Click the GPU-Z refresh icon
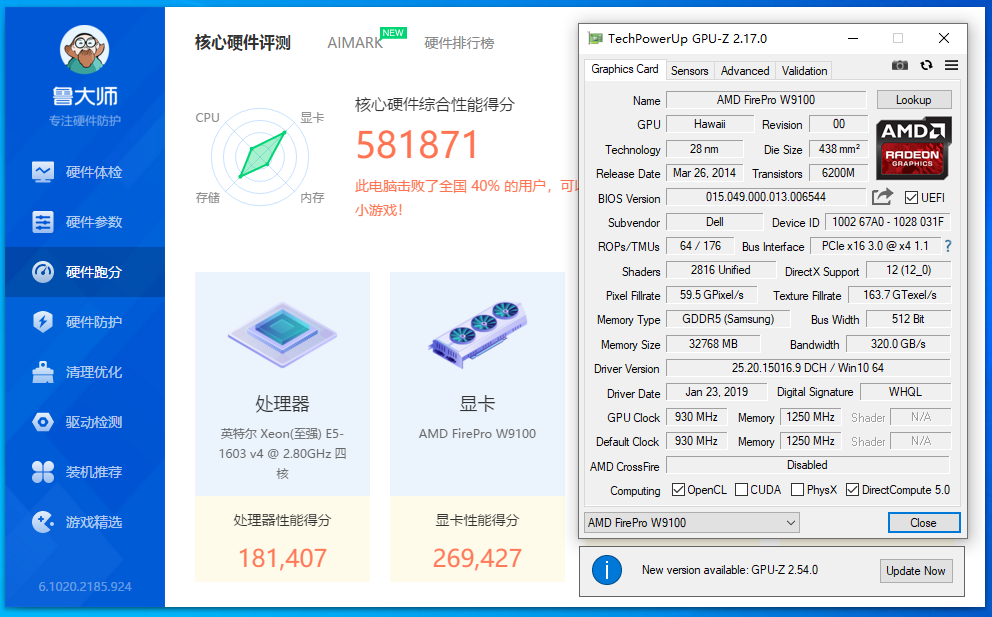This screenshot has height=617, width=992. pos(926,65)
